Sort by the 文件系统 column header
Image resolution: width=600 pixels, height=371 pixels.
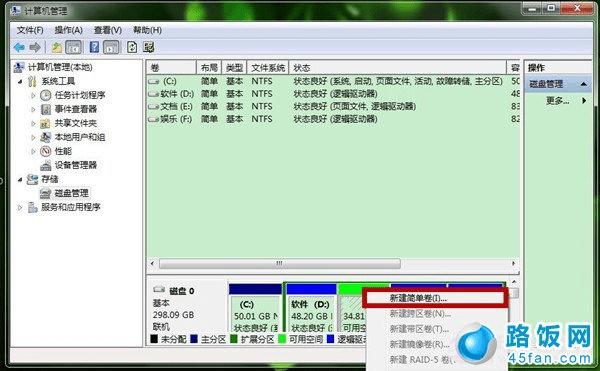268,68
